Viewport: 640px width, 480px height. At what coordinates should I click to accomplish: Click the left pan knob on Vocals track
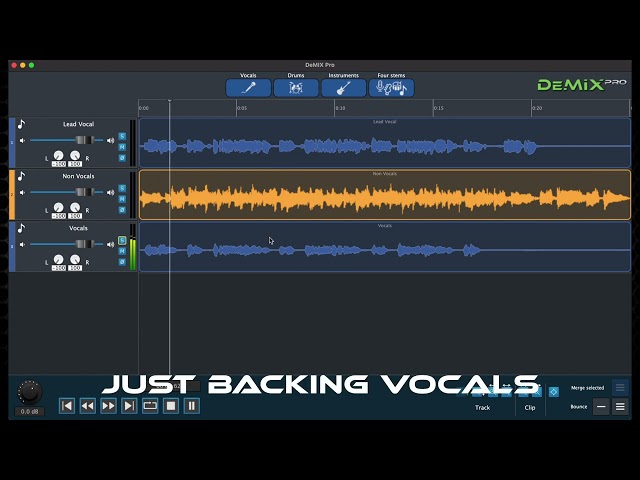59,259
